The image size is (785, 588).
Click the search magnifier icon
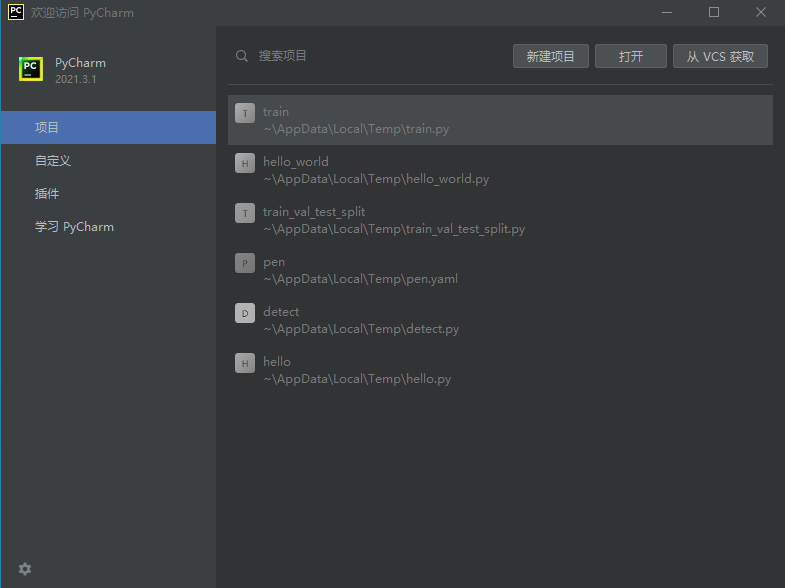point(242,56)
